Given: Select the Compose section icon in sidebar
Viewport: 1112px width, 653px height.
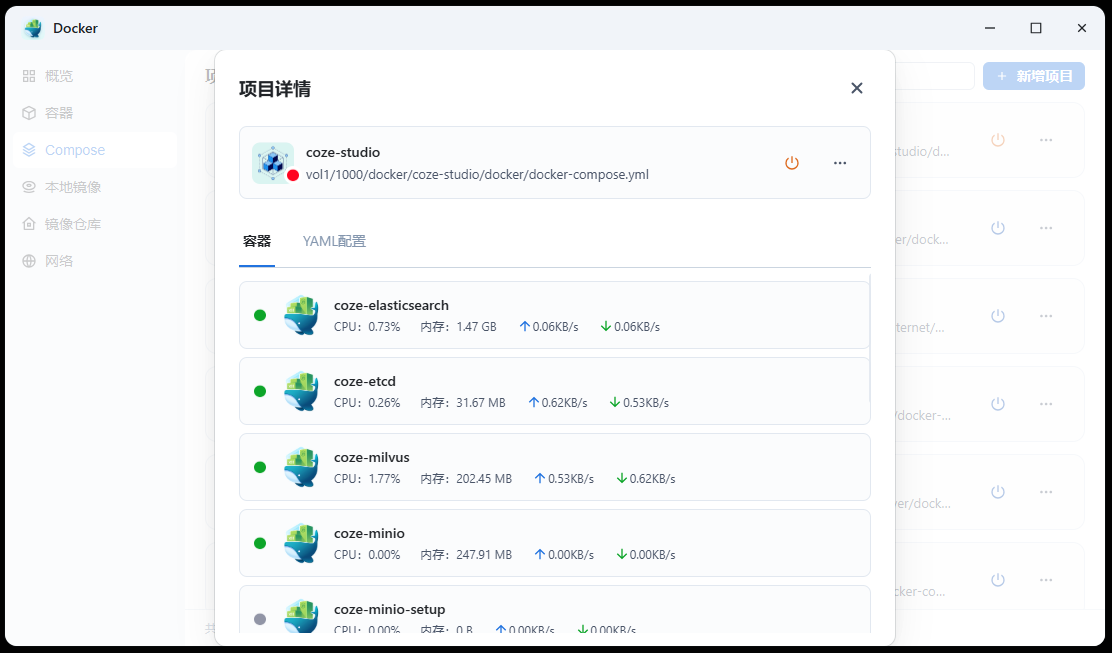Looking at the screenshot, I should (30, 149).
